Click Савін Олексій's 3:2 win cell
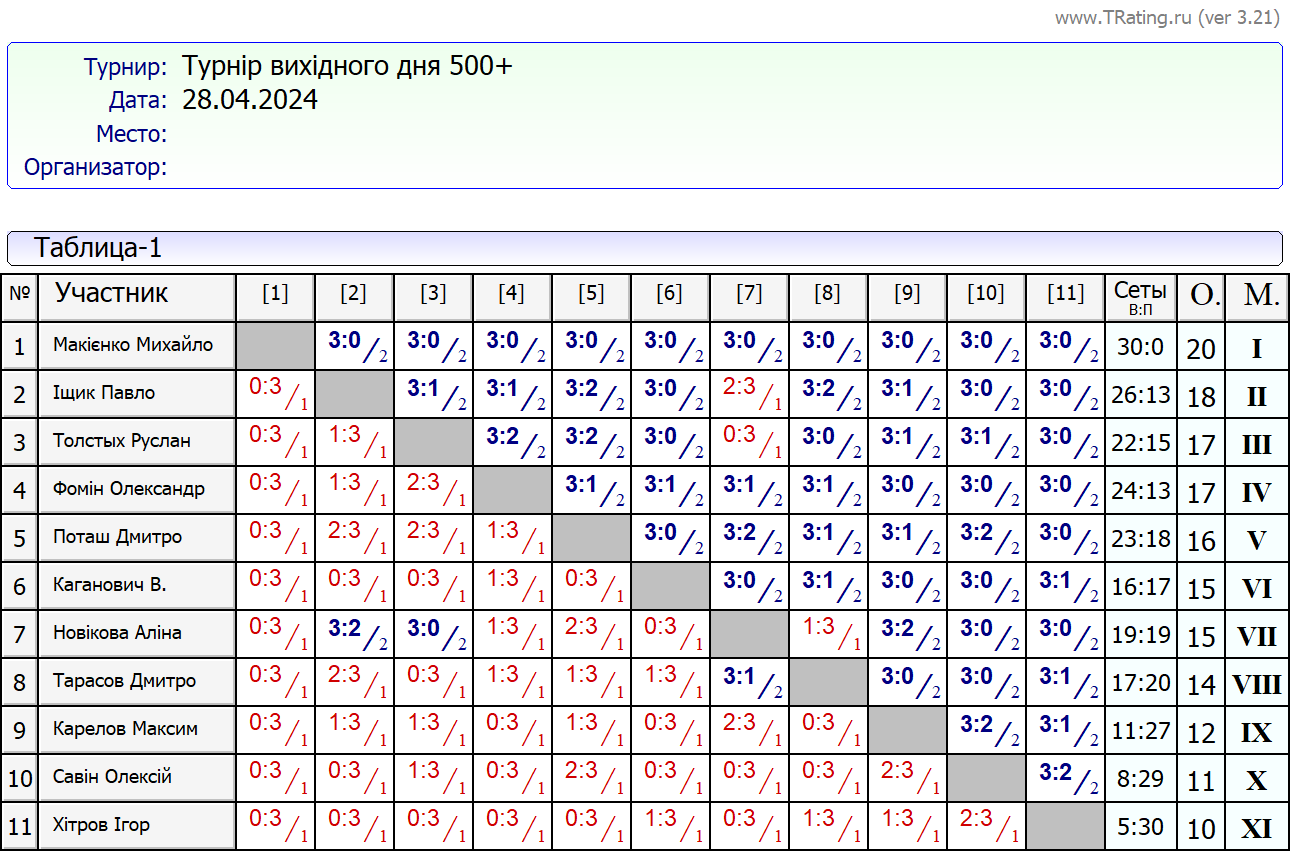This screenshot has width=1290, height=851. (1065, 777)
